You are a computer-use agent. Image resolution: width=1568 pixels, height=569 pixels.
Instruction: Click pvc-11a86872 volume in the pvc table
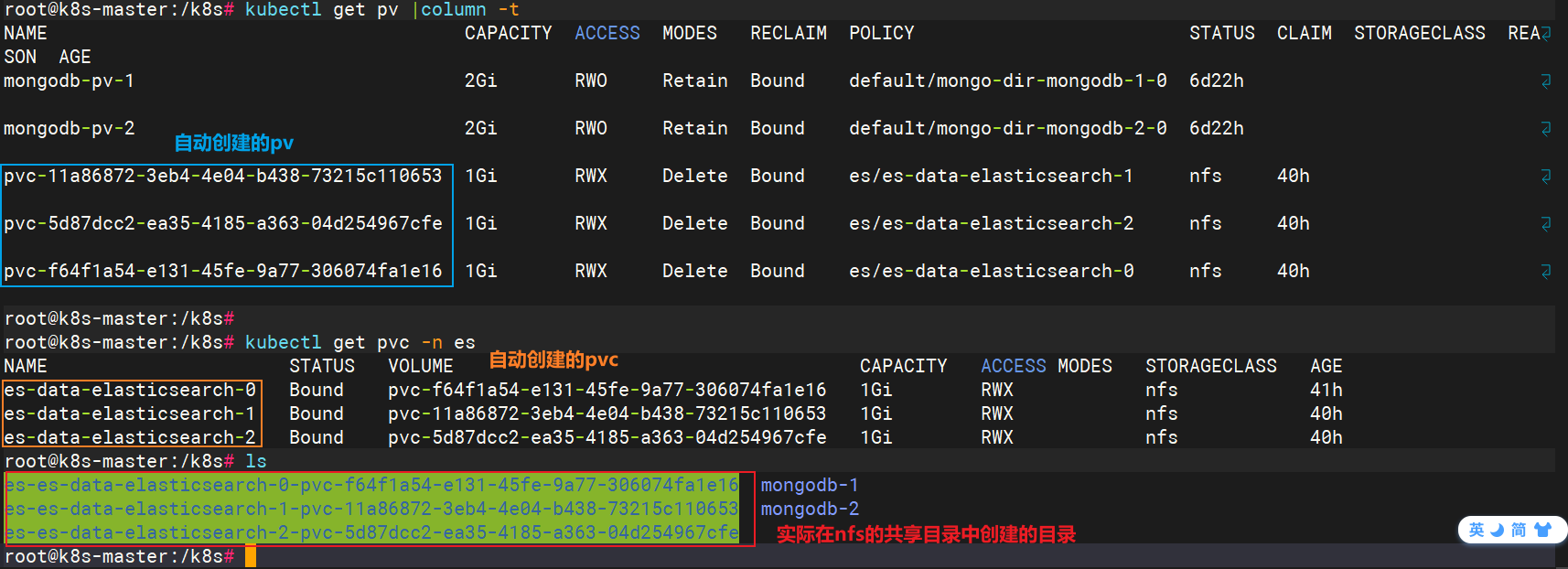click(607, 413)
